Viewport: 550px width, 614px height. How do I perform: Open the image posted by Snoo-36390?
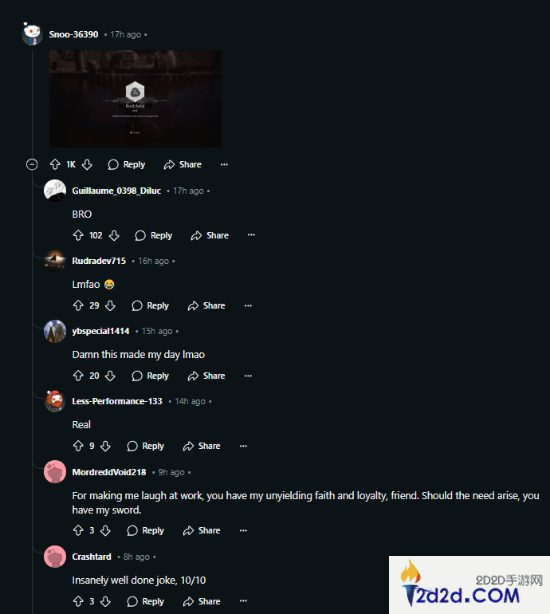pos(135,99)
